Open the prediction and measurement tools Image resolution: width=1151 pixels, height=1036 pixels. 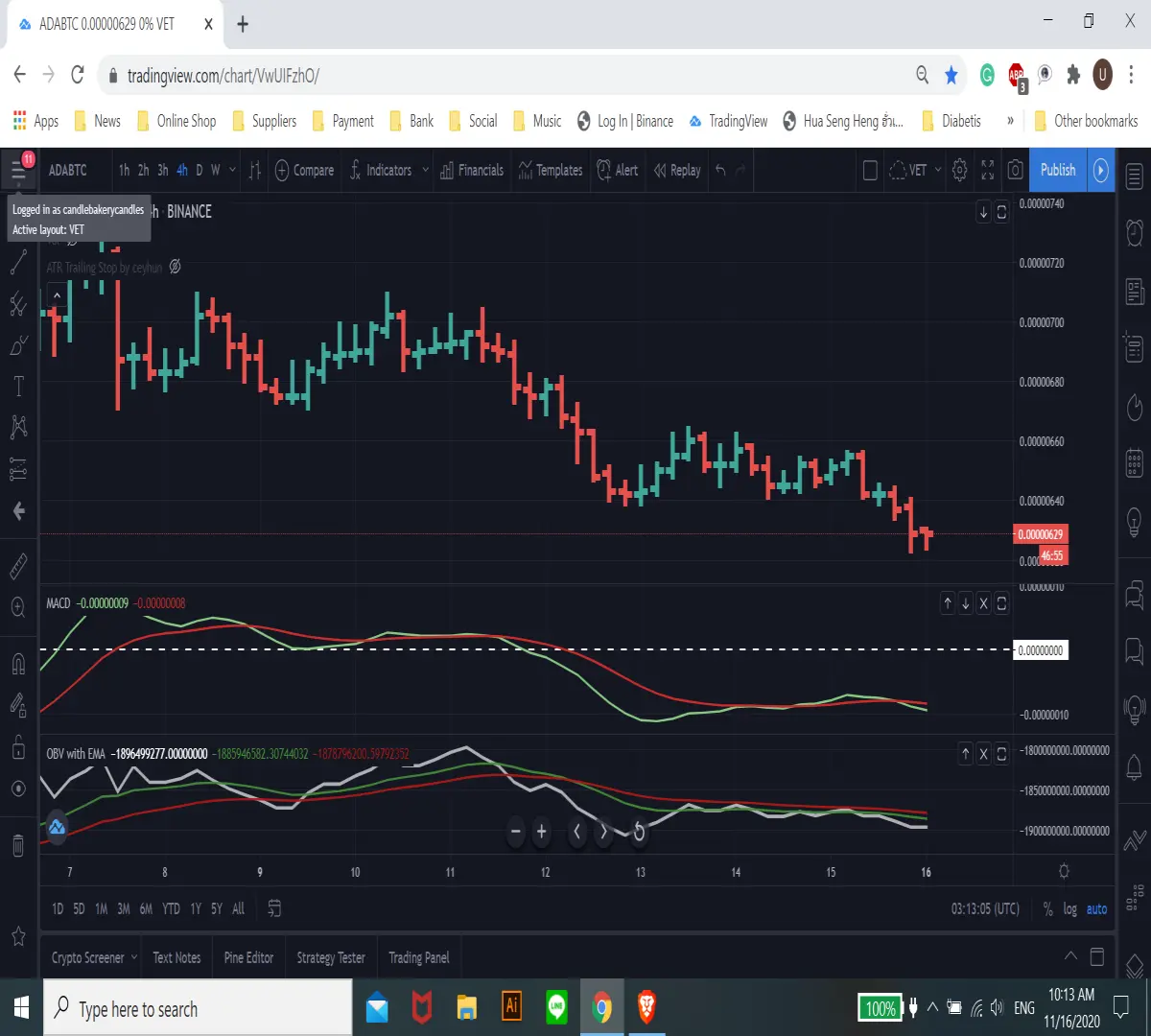(18, 469)
